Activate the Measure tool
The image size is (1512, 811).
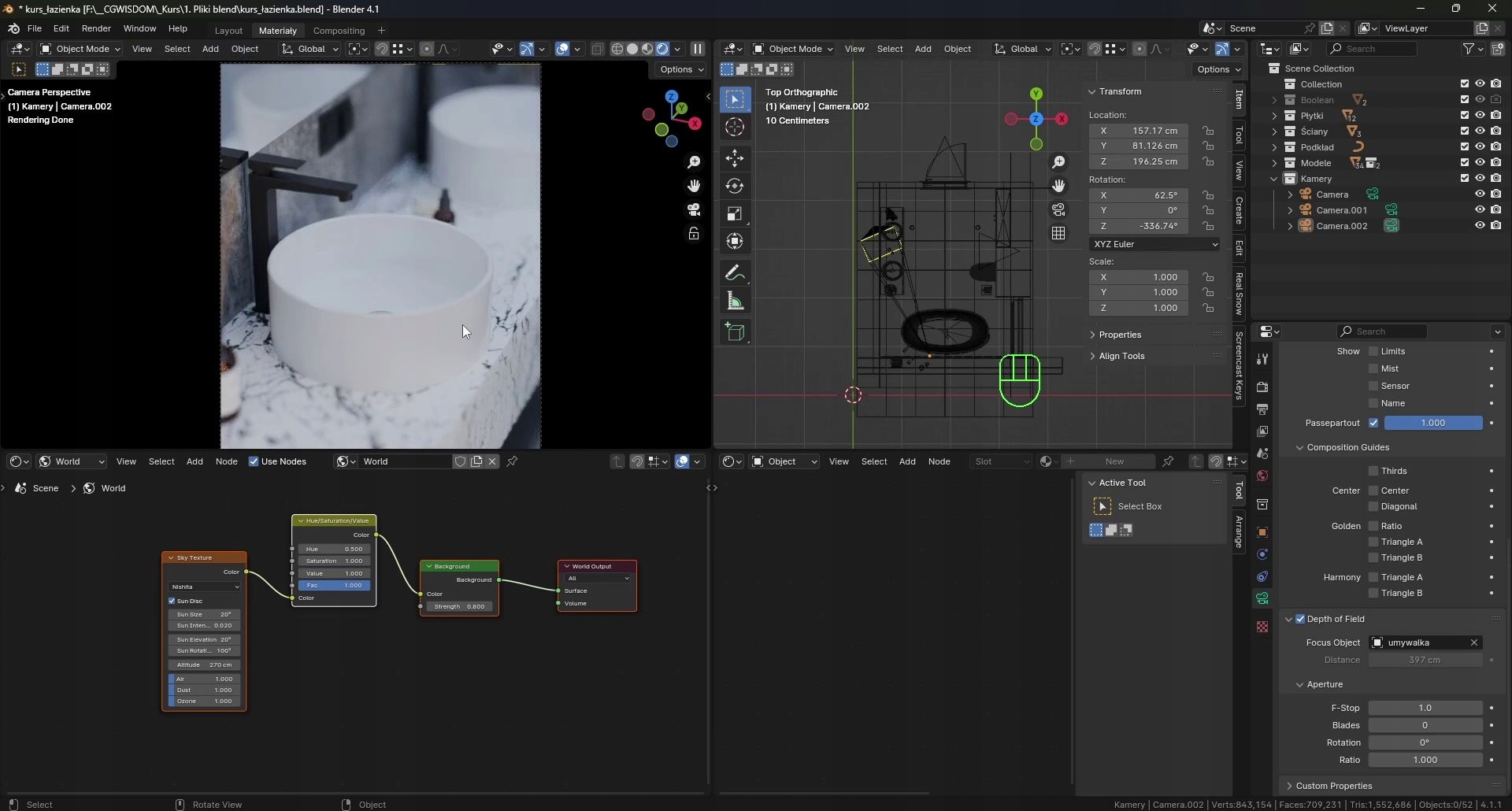[x=735, y=302]
